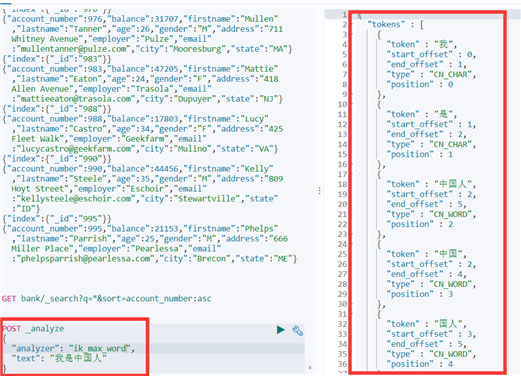Image resolution: width=521 pixels, height=376 pixels.
Task: Click line number 18 in the output gutter
Action: coord(342,184)
